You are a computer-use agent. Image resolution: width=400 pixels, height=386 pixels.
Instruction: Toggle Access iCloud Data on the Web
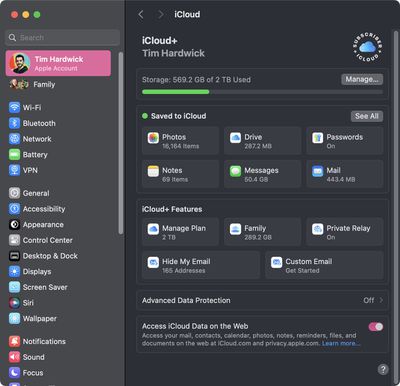click(x=376, y=327)
